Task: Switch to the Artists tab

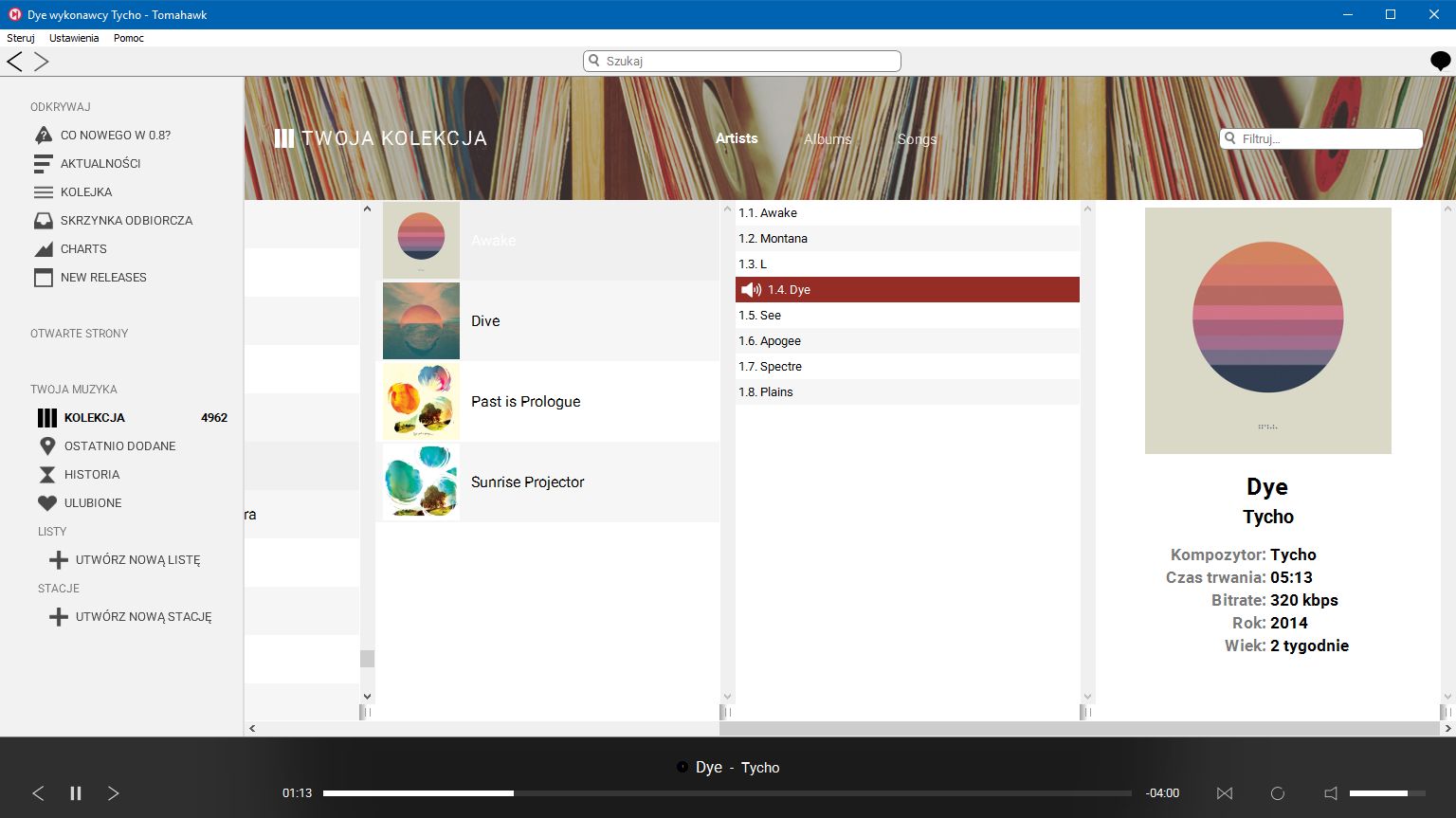Action: 737,138
